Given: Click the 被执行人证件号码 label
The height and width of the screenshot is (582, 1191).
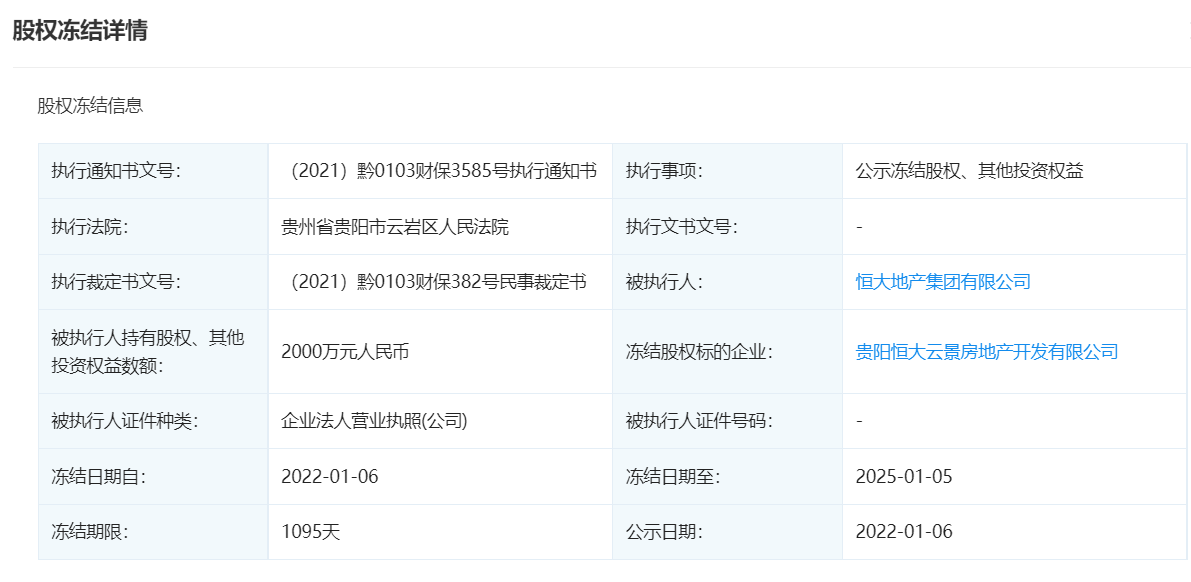Looking at the screenshot, I should coord(699,421).
